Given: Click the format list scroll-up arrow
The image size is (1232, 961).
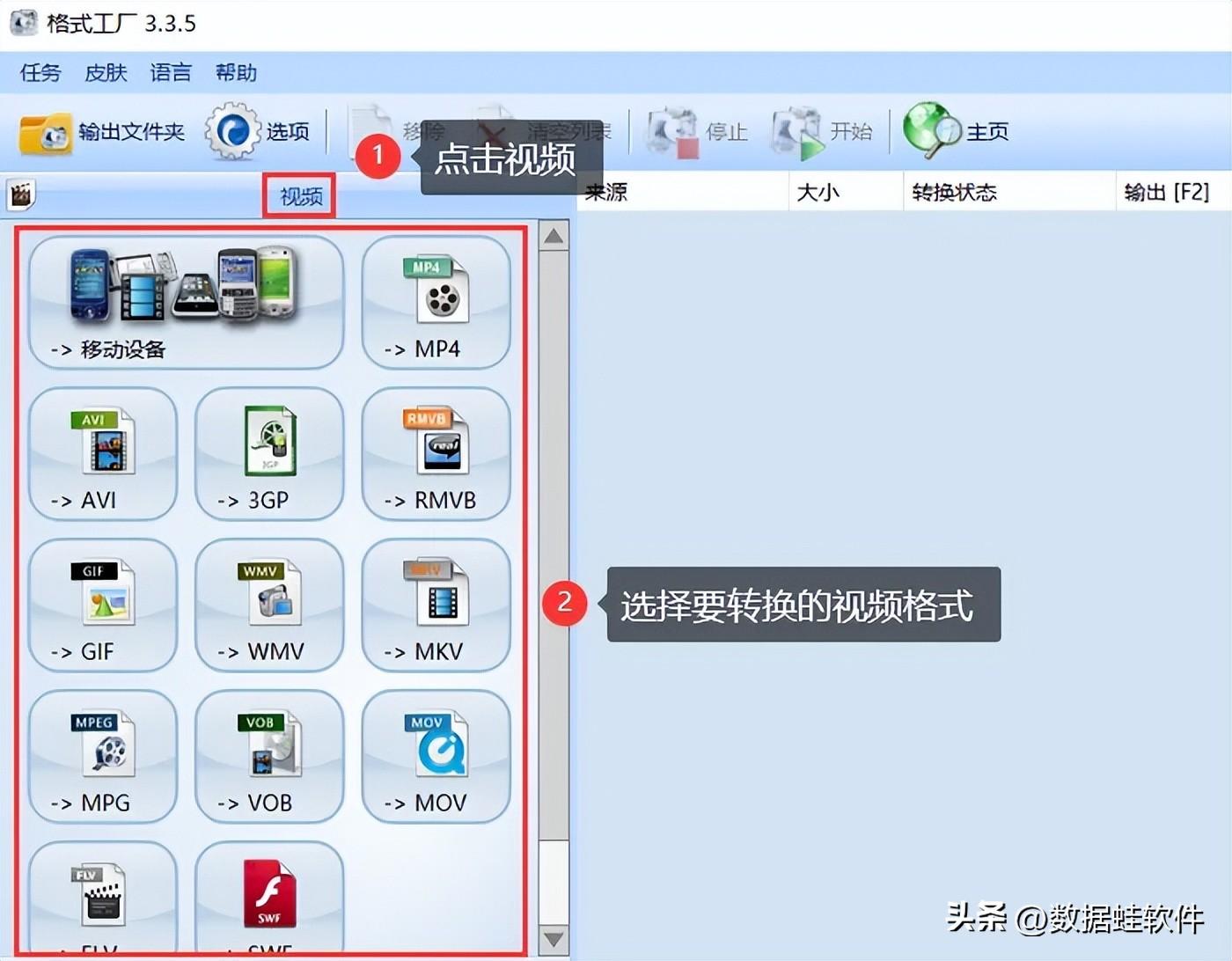Looking at the screenshot, I should pos(554,236).
